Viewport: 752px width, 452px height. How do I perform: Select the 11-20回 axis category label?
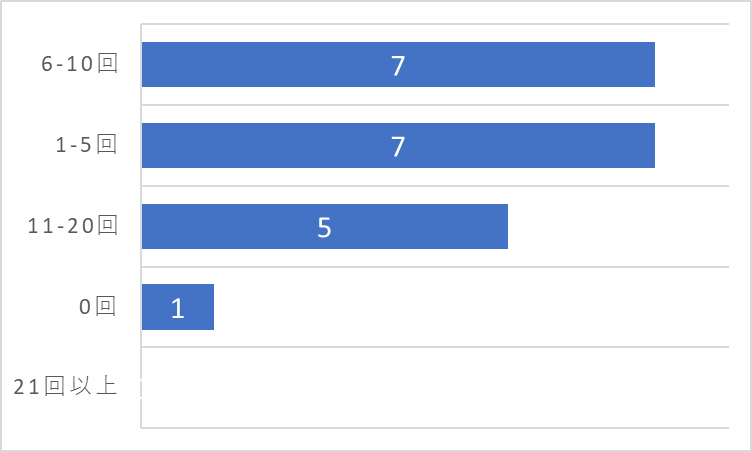click(x=72, y=226)
